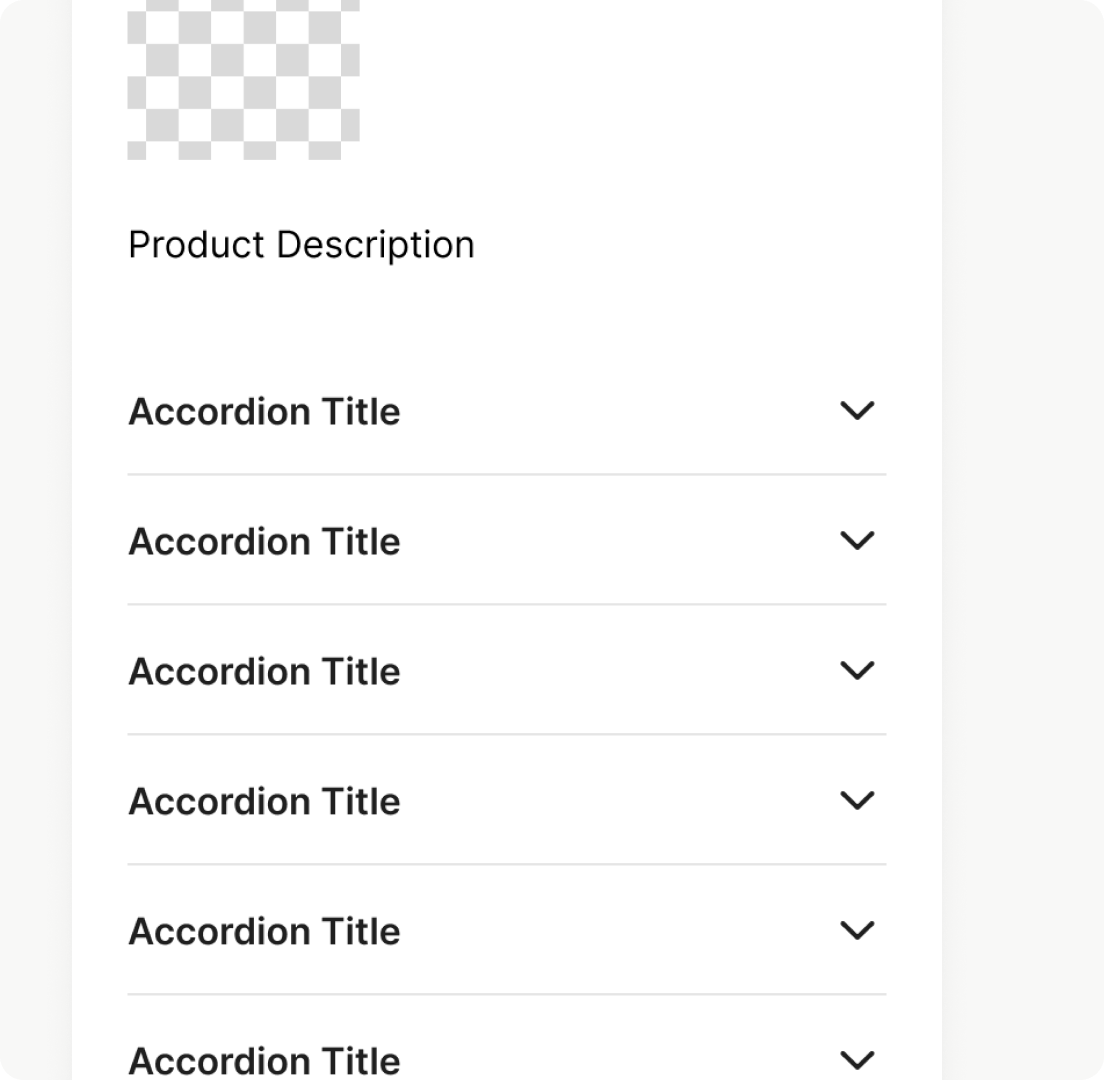Click the gray background left of the card

(35, 540)
